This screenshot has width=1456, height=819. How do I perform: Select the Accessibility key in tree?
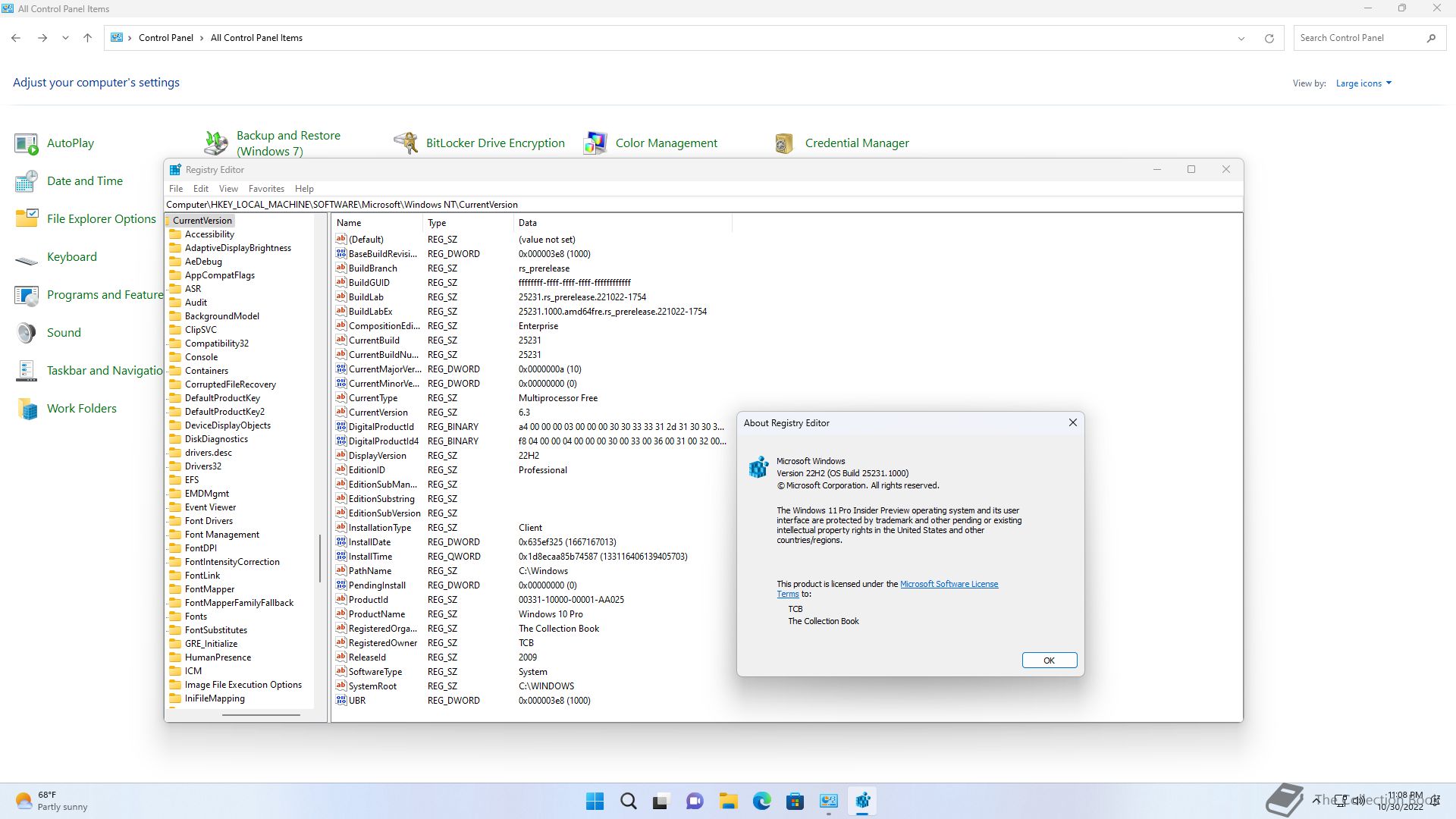pos(209,234)
